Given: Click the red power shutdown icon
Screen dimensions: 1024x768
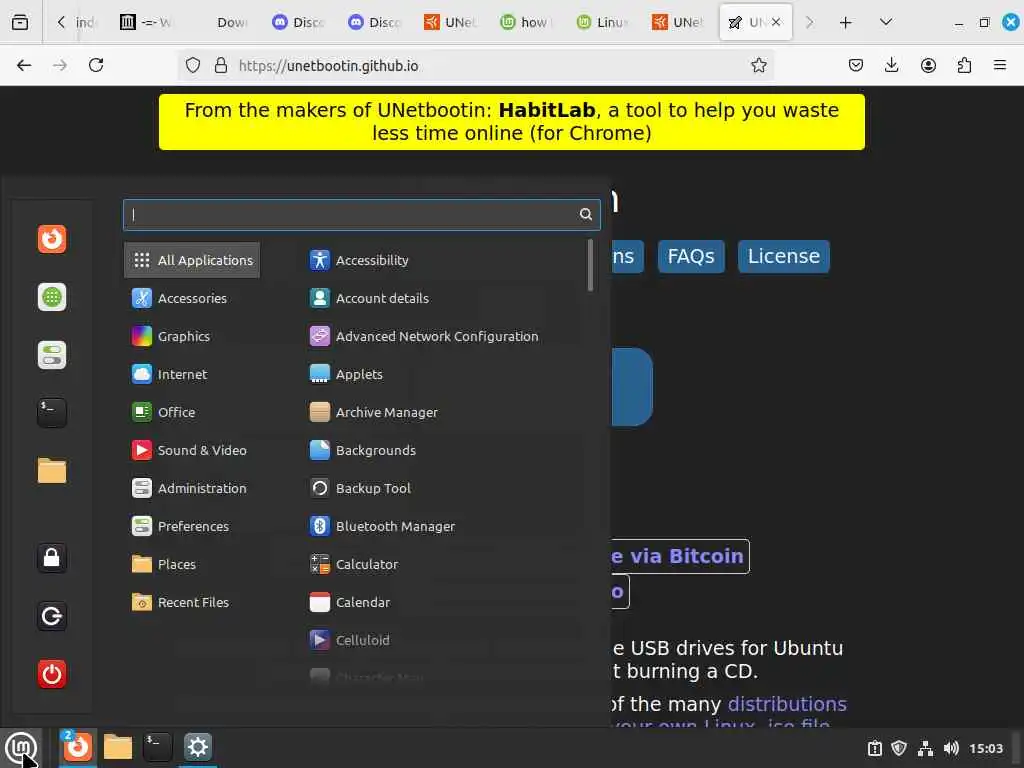Looking at the screenshot, I should (52, 674).
